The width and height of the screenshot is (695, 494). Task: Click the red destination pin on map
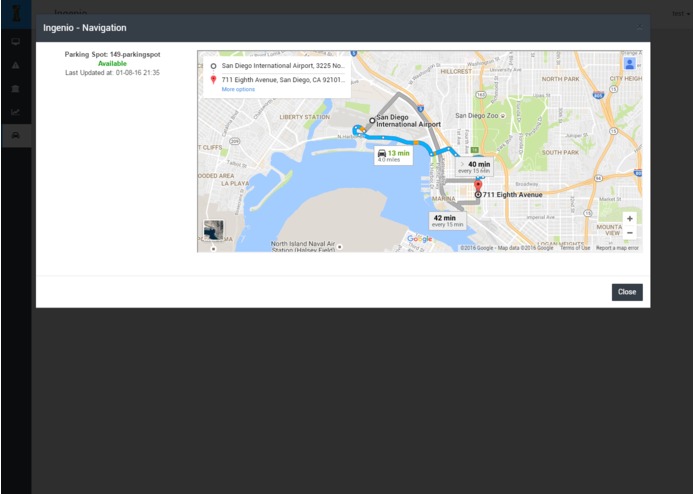pos(478,185)
